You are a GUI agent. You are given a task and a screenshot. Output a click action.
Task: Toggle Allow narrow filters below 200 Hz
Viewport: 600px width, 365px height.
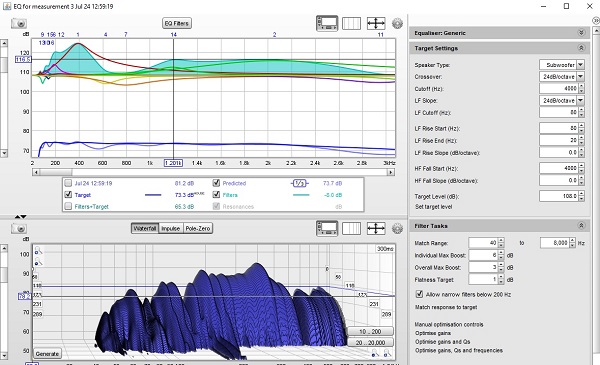coord(419,294)
